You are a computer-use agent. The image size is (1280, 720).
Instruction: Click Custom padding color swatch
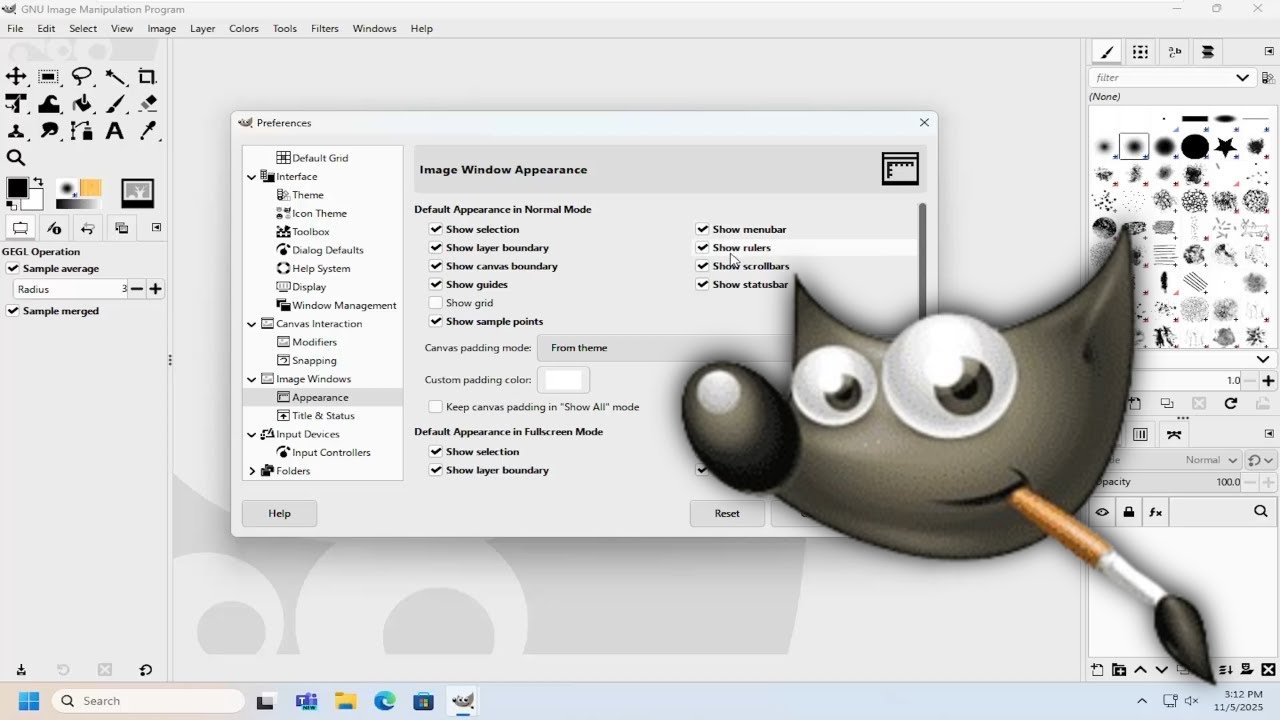click(x=563, y=380)
